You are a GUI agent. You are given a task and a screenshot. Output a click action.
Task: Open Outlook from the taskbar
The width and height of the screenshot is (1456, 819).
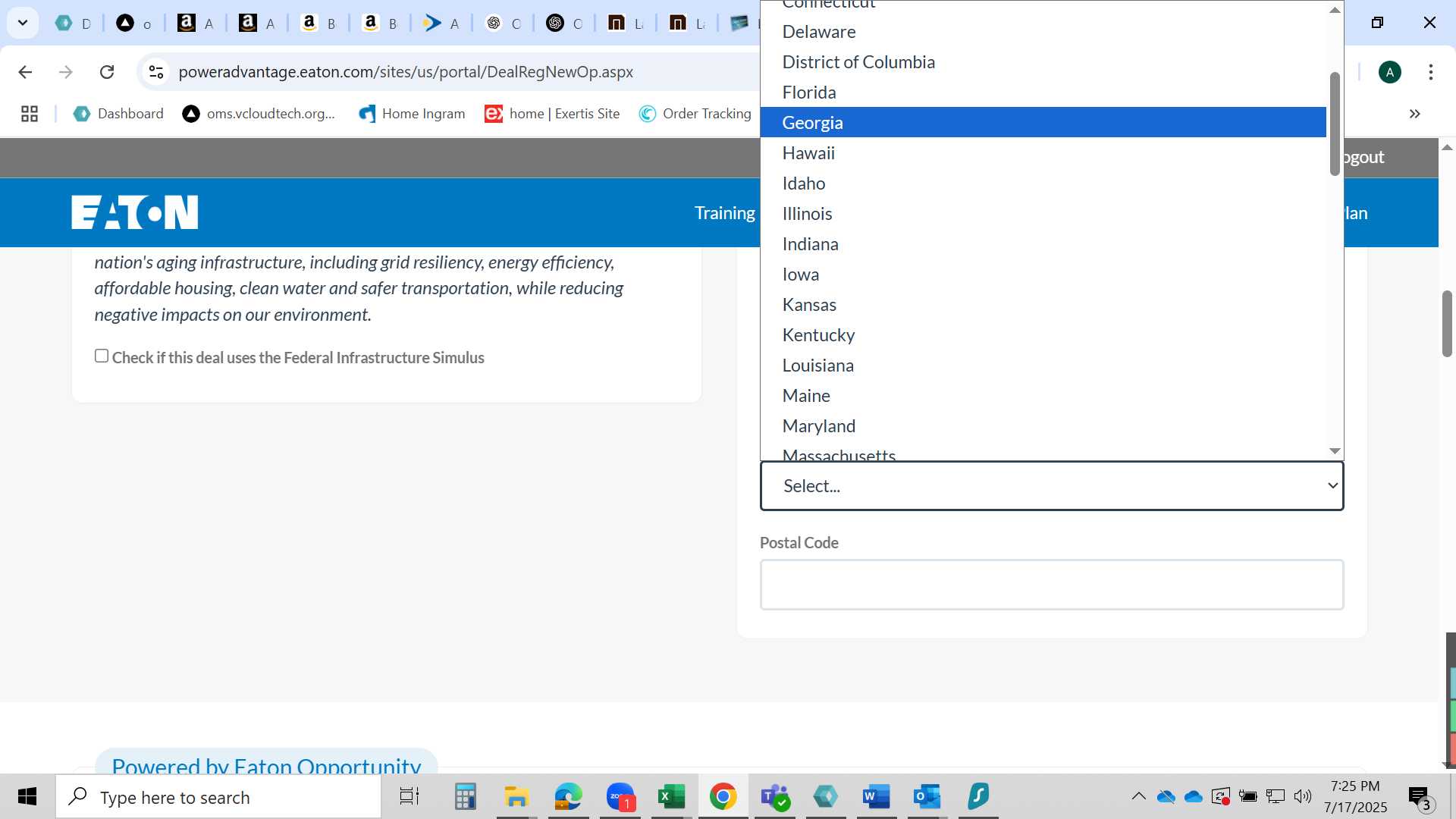point(927,797)
